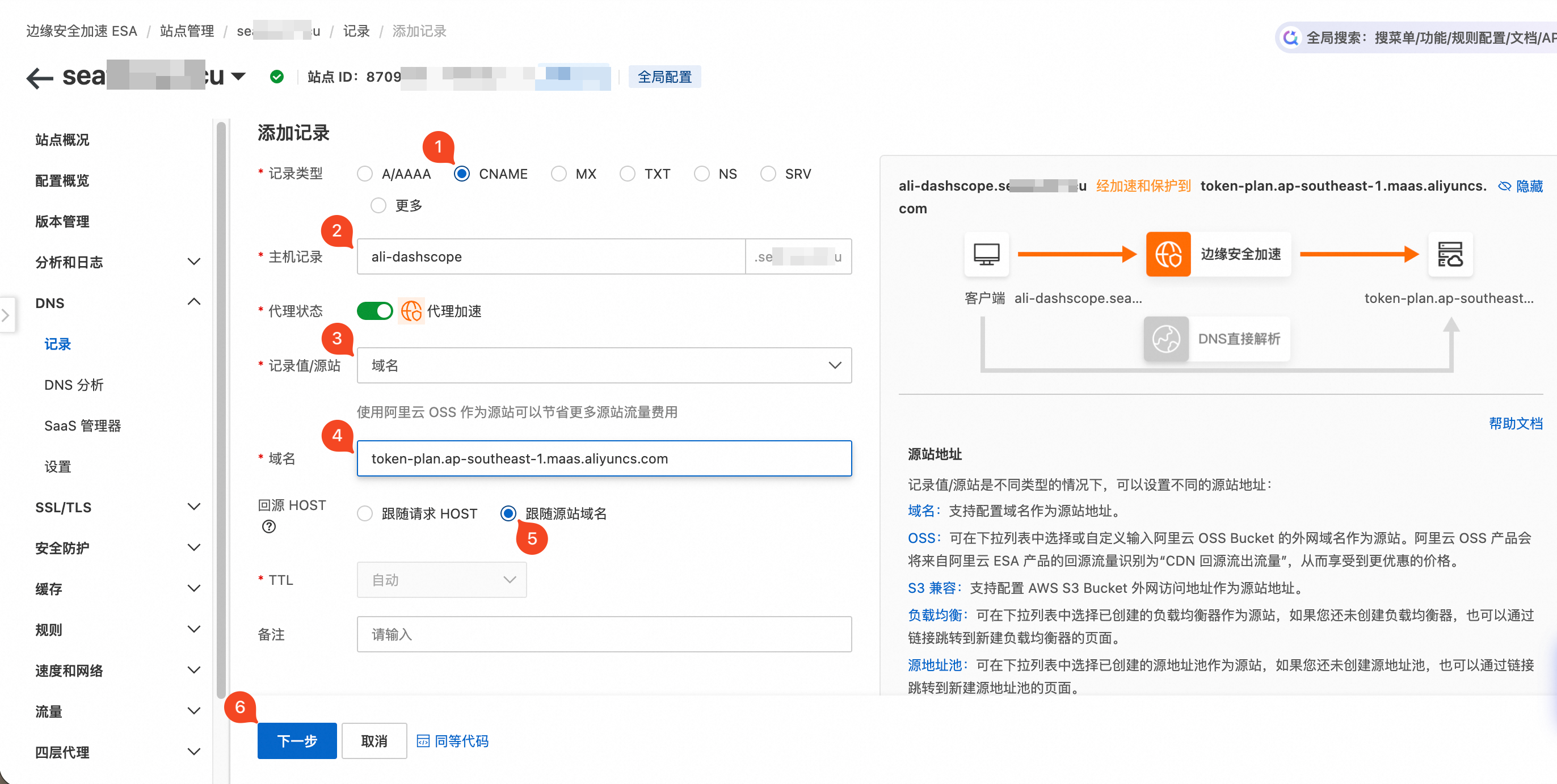Select the NS record type
This screenshot has width=1557, height=784.
tap(702, 174)
